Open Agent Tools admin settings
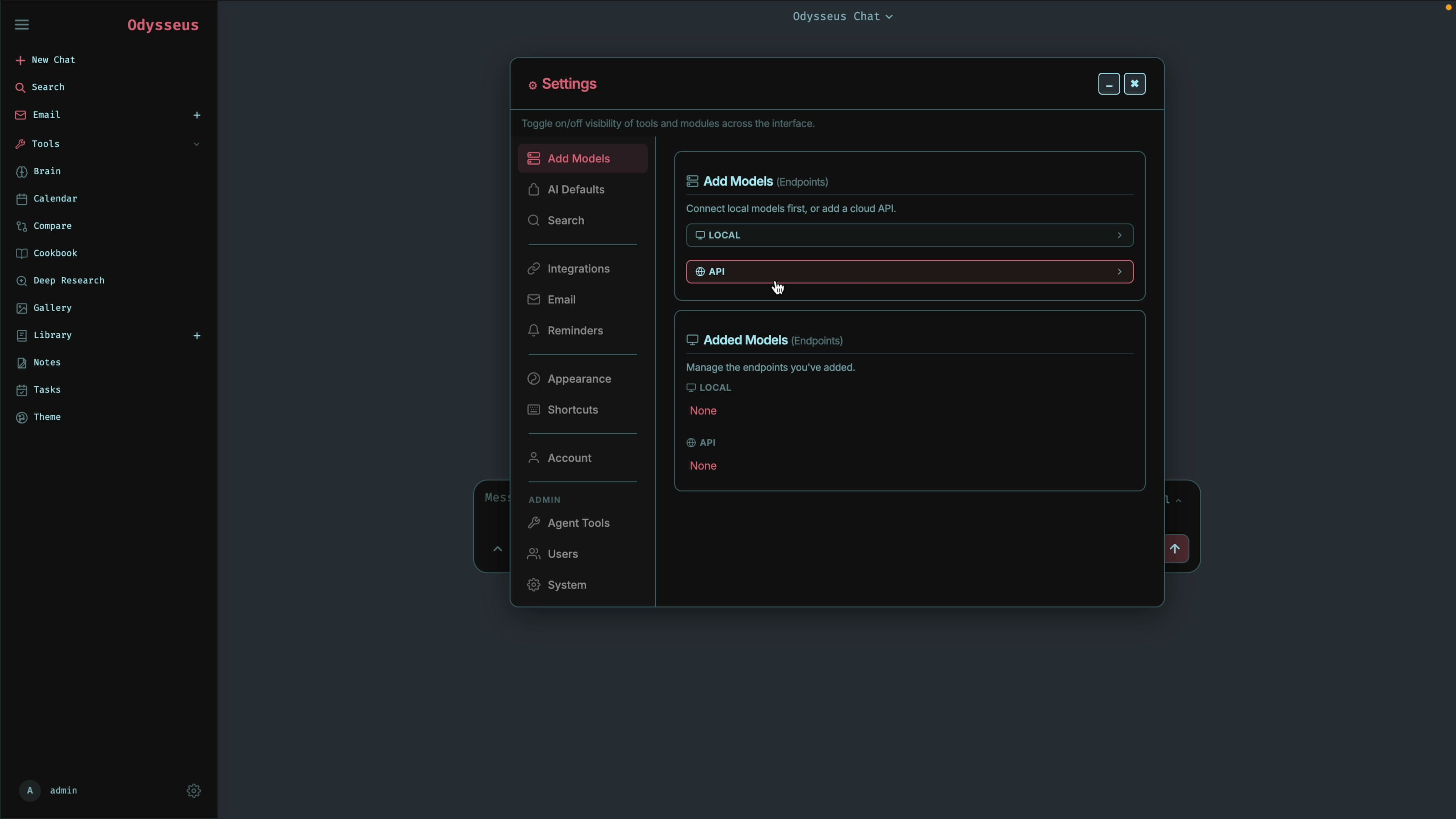The height and width of the screenshot is (819, 1456). pyautogui.click(x=583, y=523)
